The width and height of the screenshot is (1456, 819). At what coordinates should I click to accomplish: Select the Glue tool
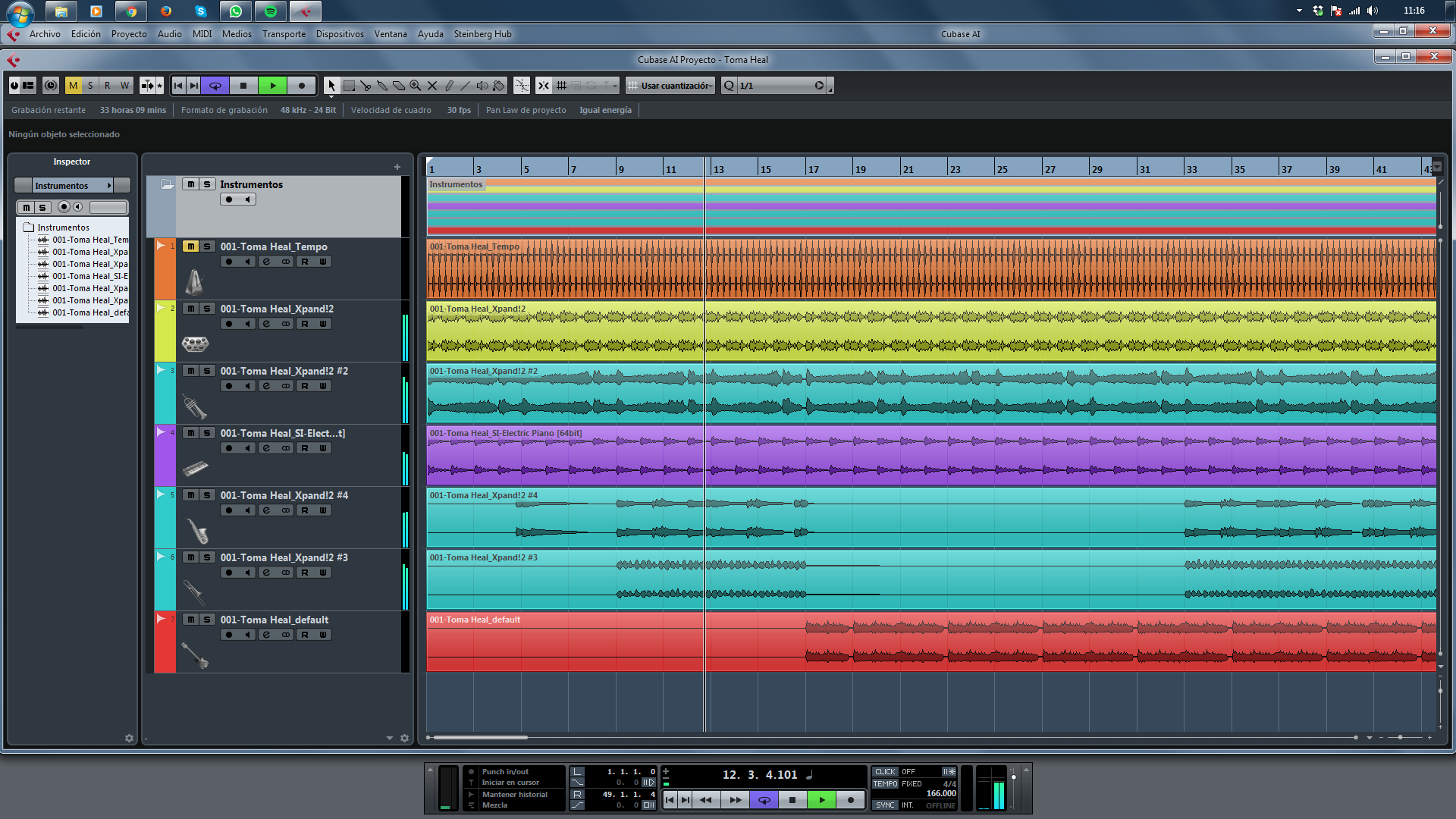[x=382, y=86]
